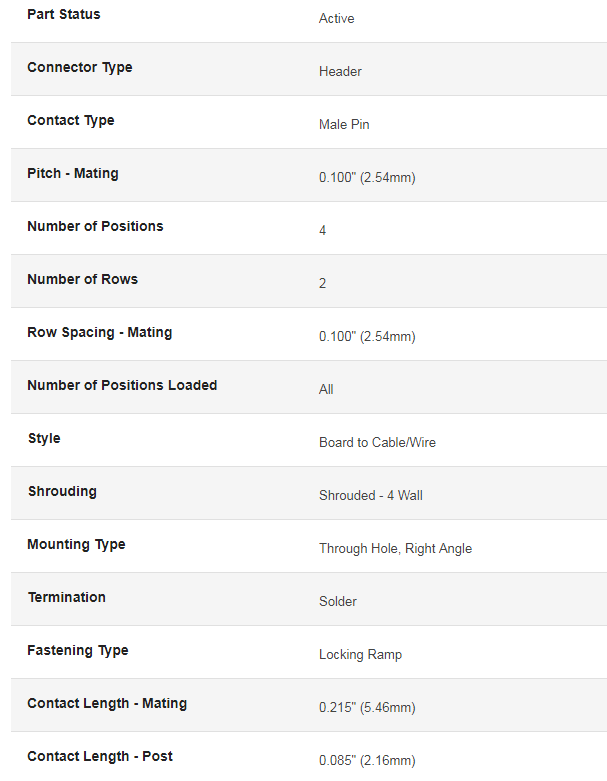Click the Contact Length - Post label

[100, 756]
